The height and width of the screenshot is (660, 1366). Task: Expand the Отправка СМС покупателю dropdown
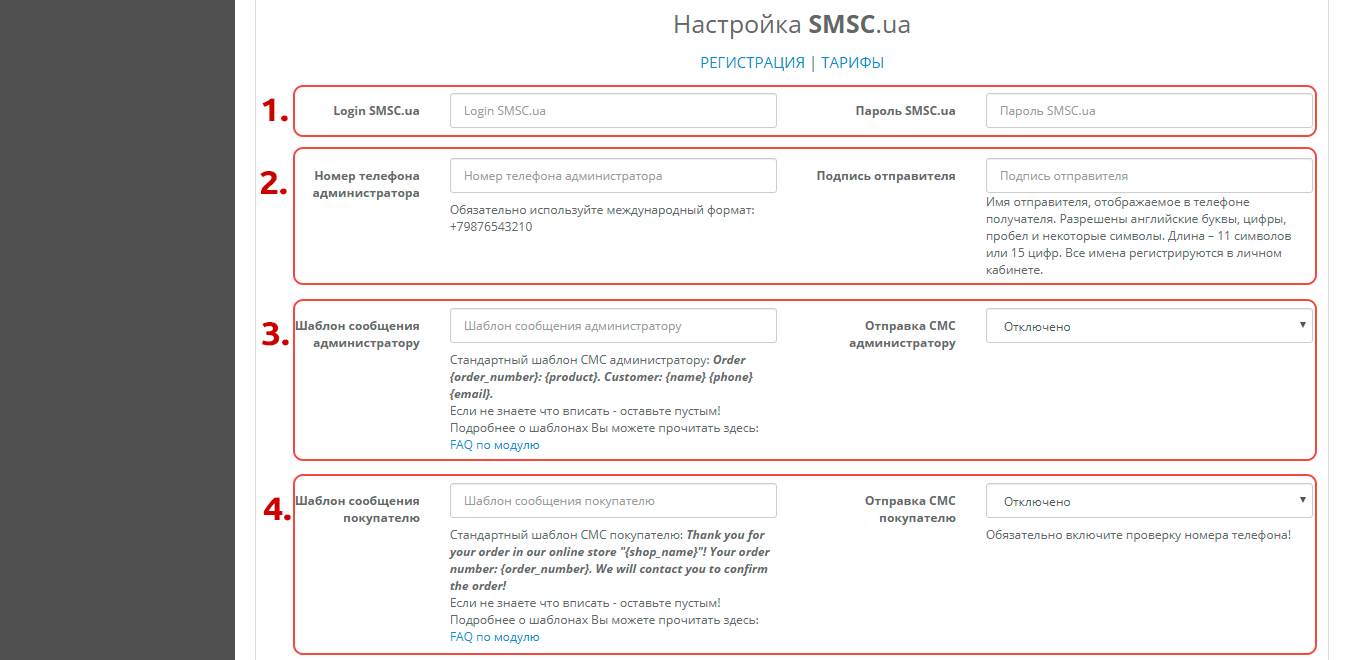[1148, 501]
